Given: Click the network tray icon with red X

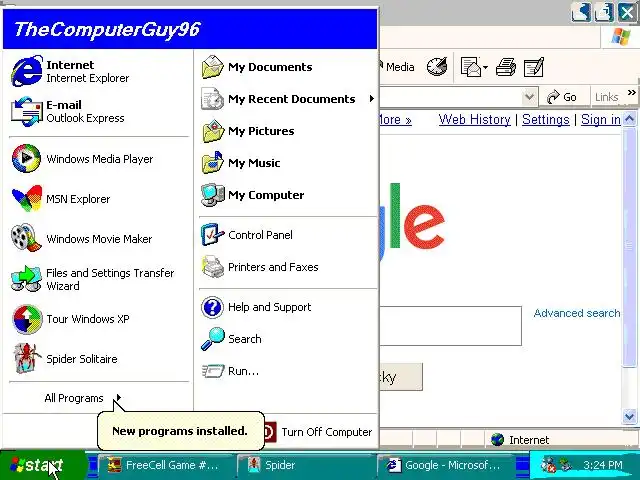Looking at the screenshot, I should tap(549, 465).
